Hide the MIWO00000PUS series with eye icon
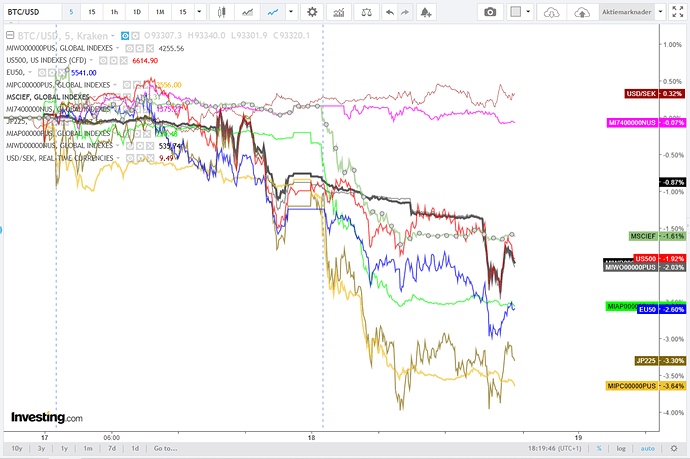The image size is (690, 459). coord(129,48)
